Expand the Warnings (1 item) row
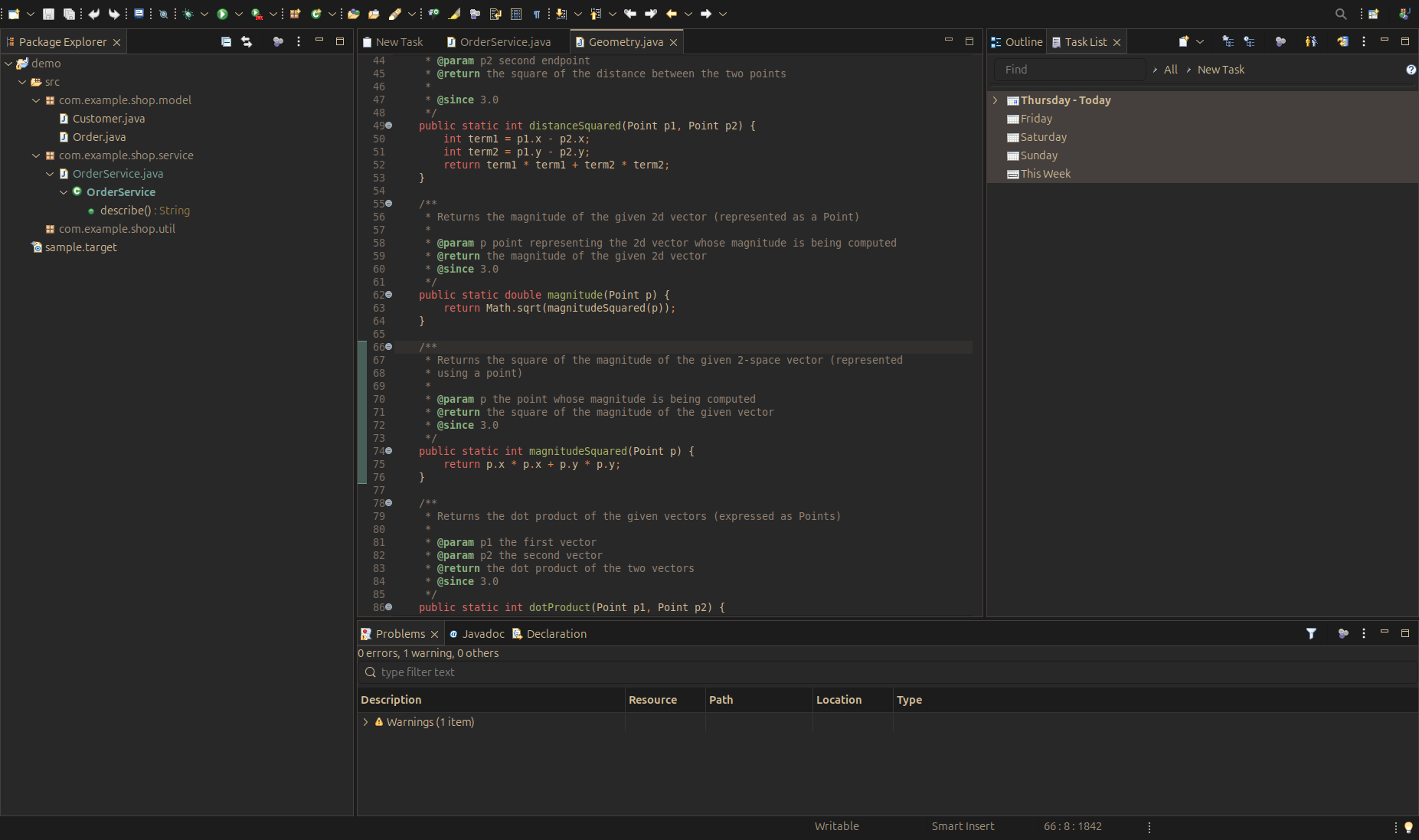The height and width of the screenshot is (840, 1419). [x=366, y=722]
